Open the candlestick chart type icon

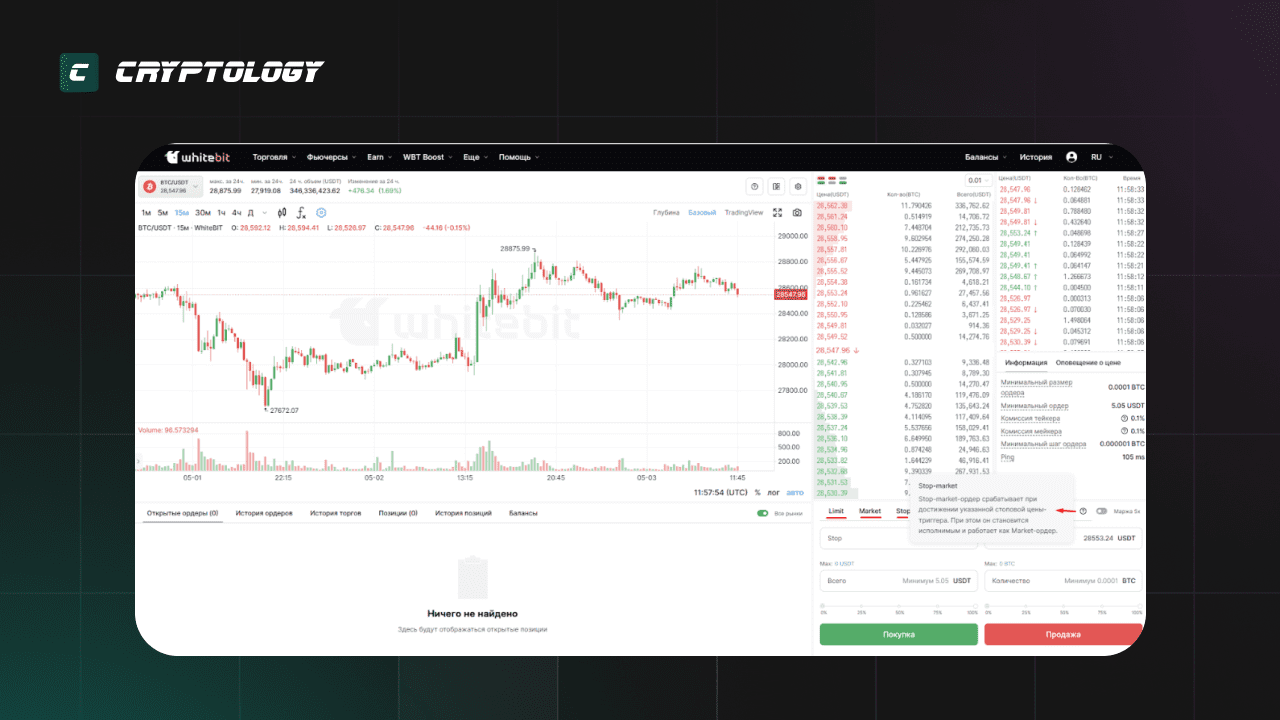(x=283, y=212)
